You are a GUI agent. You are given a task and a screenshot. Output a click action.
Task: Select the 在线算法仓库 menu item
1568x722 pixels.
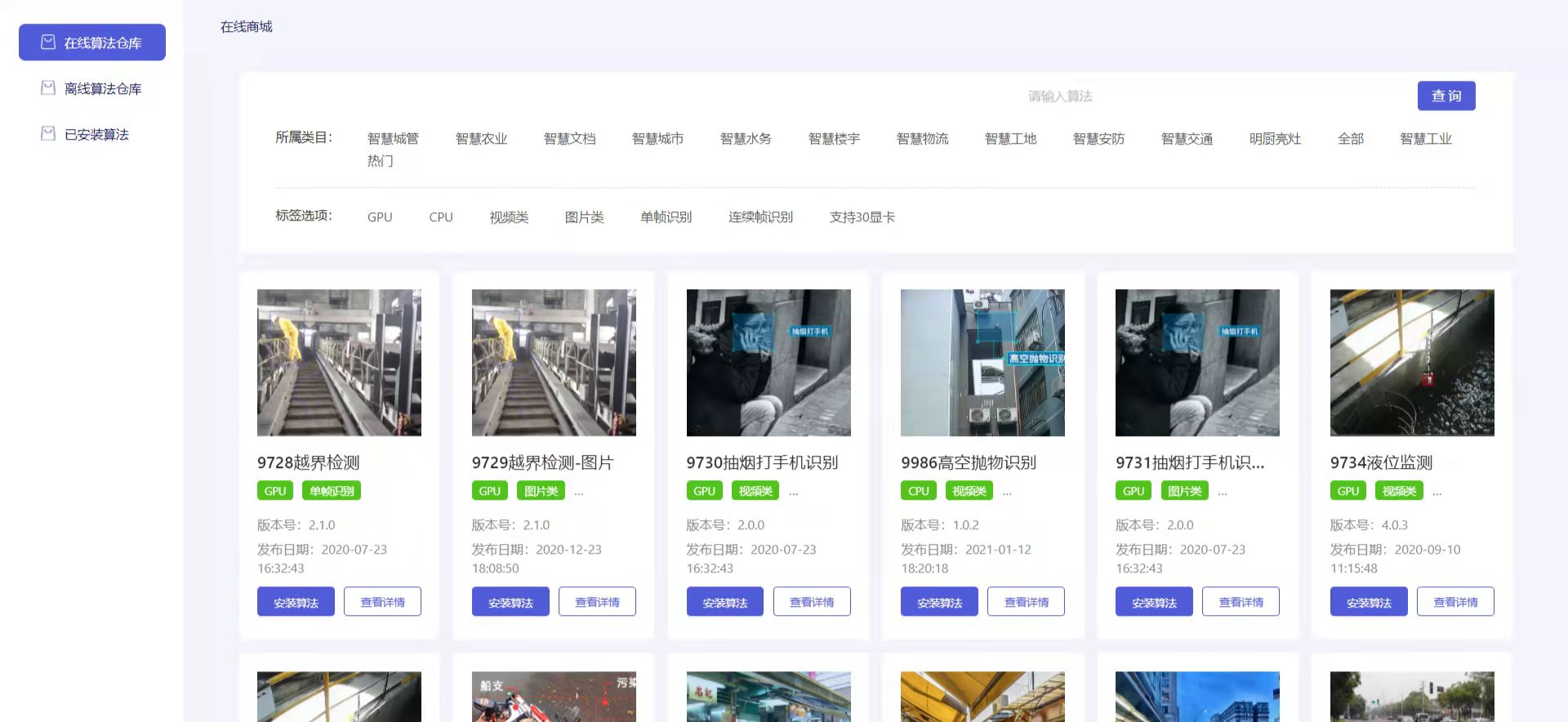point(92,42)
